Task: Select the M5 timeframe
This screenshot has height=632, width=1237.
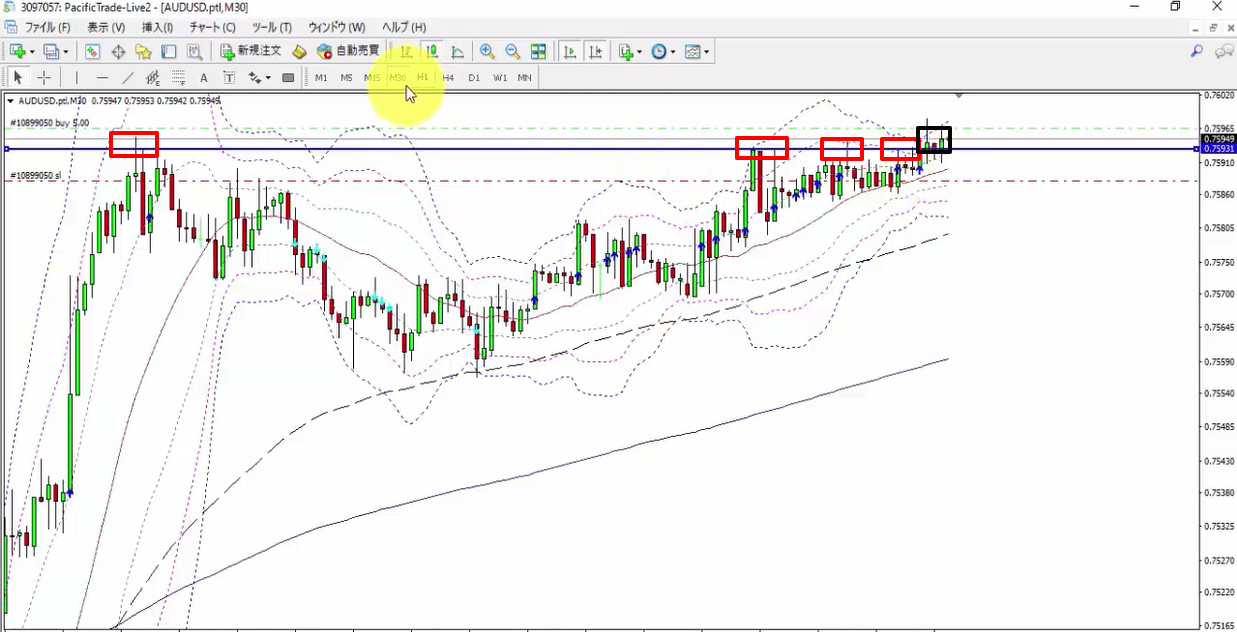Action: point(346,77)
